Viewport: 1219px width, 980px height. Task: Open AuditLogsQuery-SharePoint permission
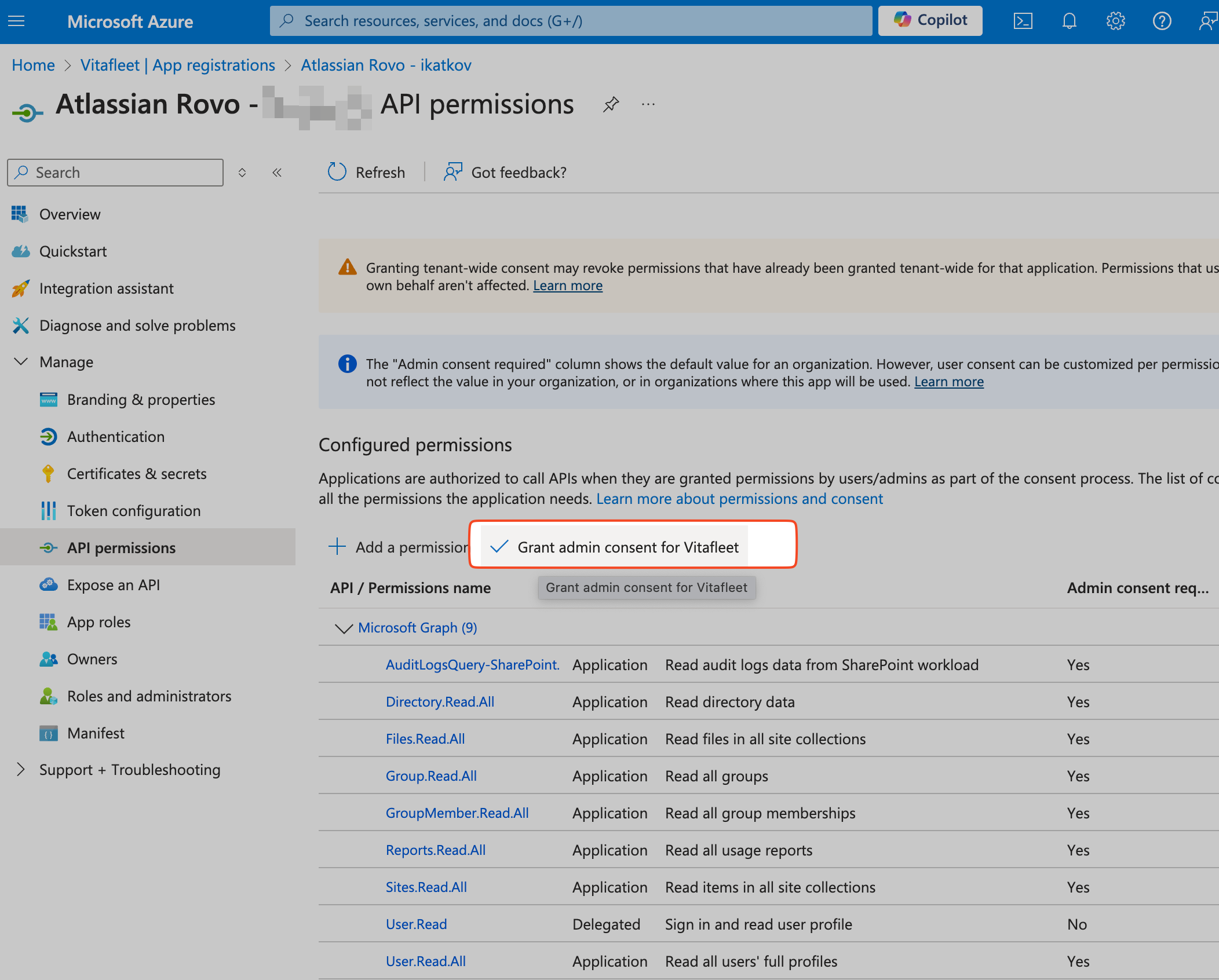[473, 665]
